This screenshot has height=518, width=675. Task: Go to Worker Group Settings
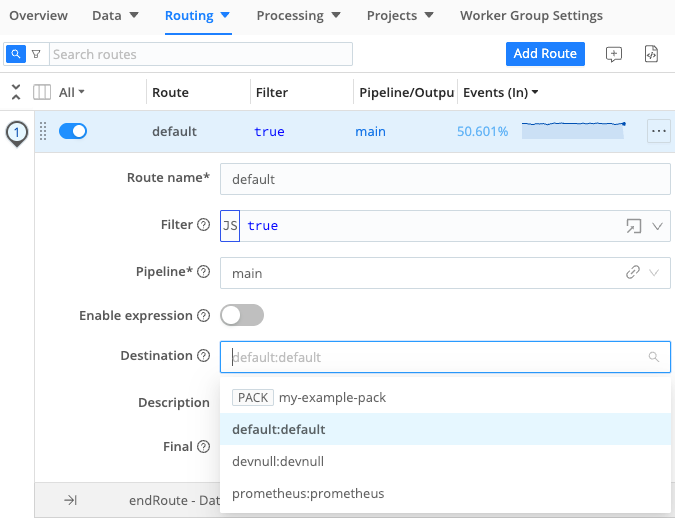[531, 16]
